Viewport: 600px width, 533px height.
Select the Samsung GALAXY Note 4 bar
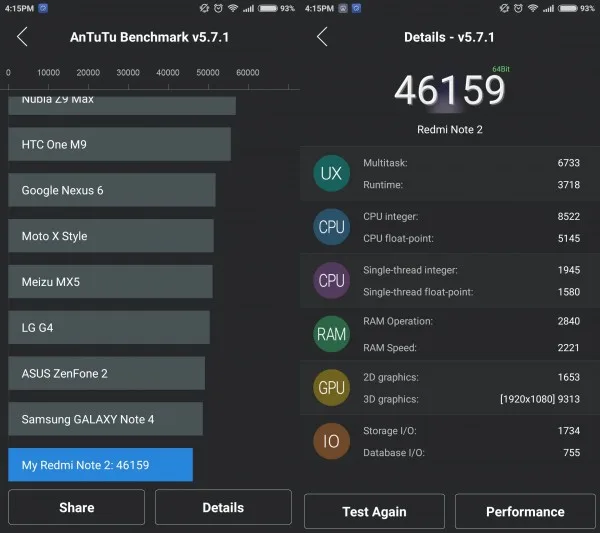(x=106, y=419)
